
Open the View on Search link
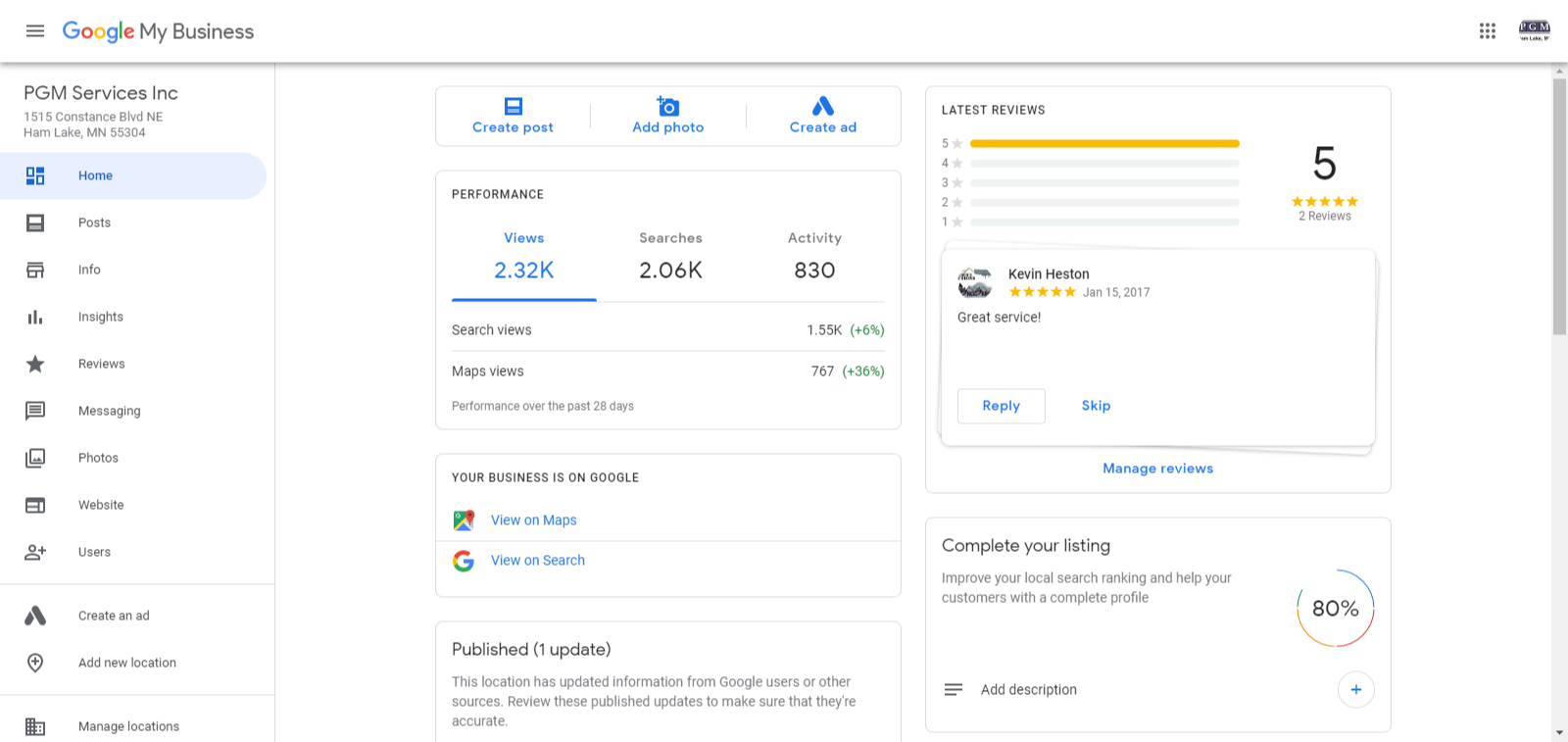click(538, 561)
